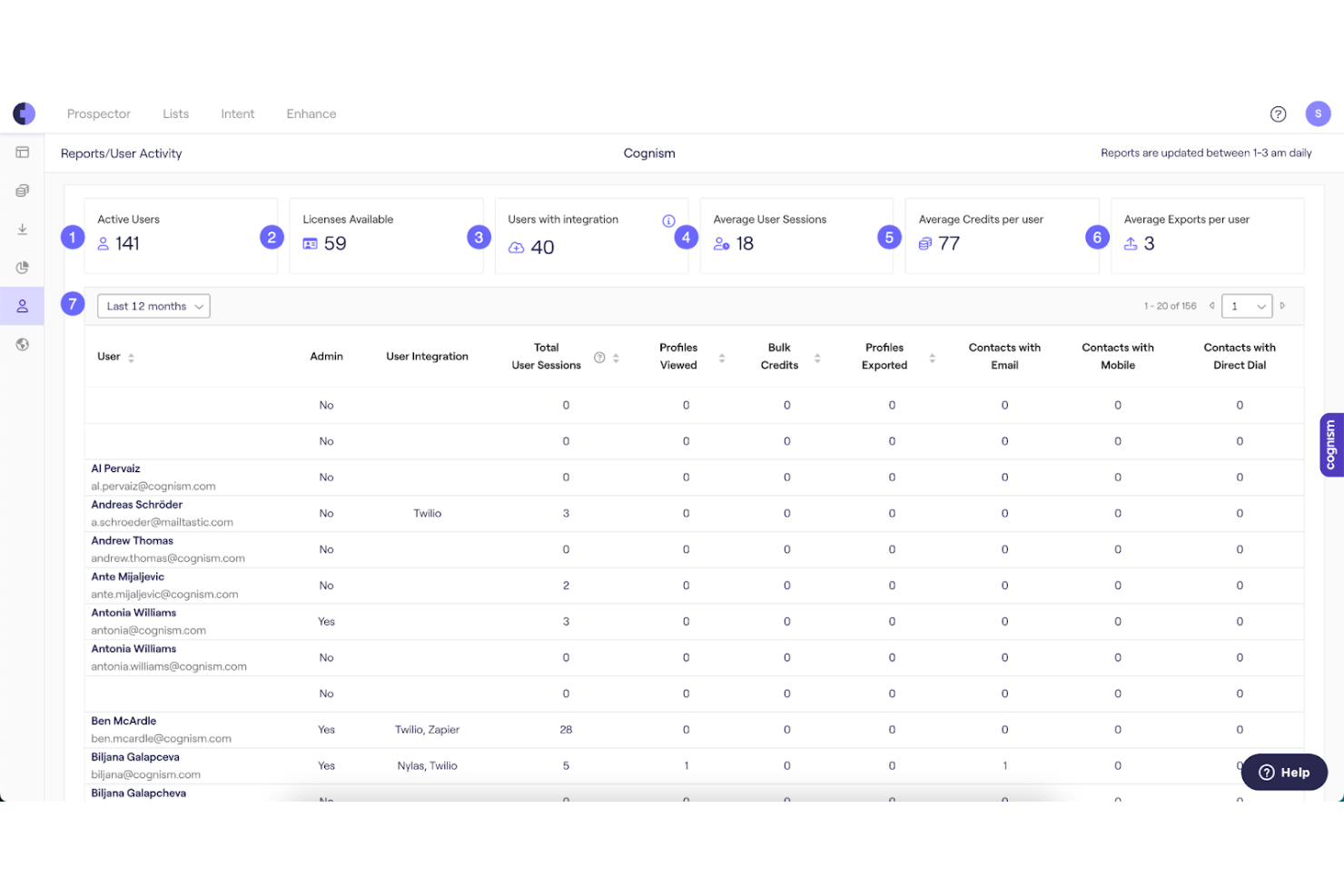Click Twilio, Zapier integration cell
Screen dimensions: 1344x896
(427, 730)
